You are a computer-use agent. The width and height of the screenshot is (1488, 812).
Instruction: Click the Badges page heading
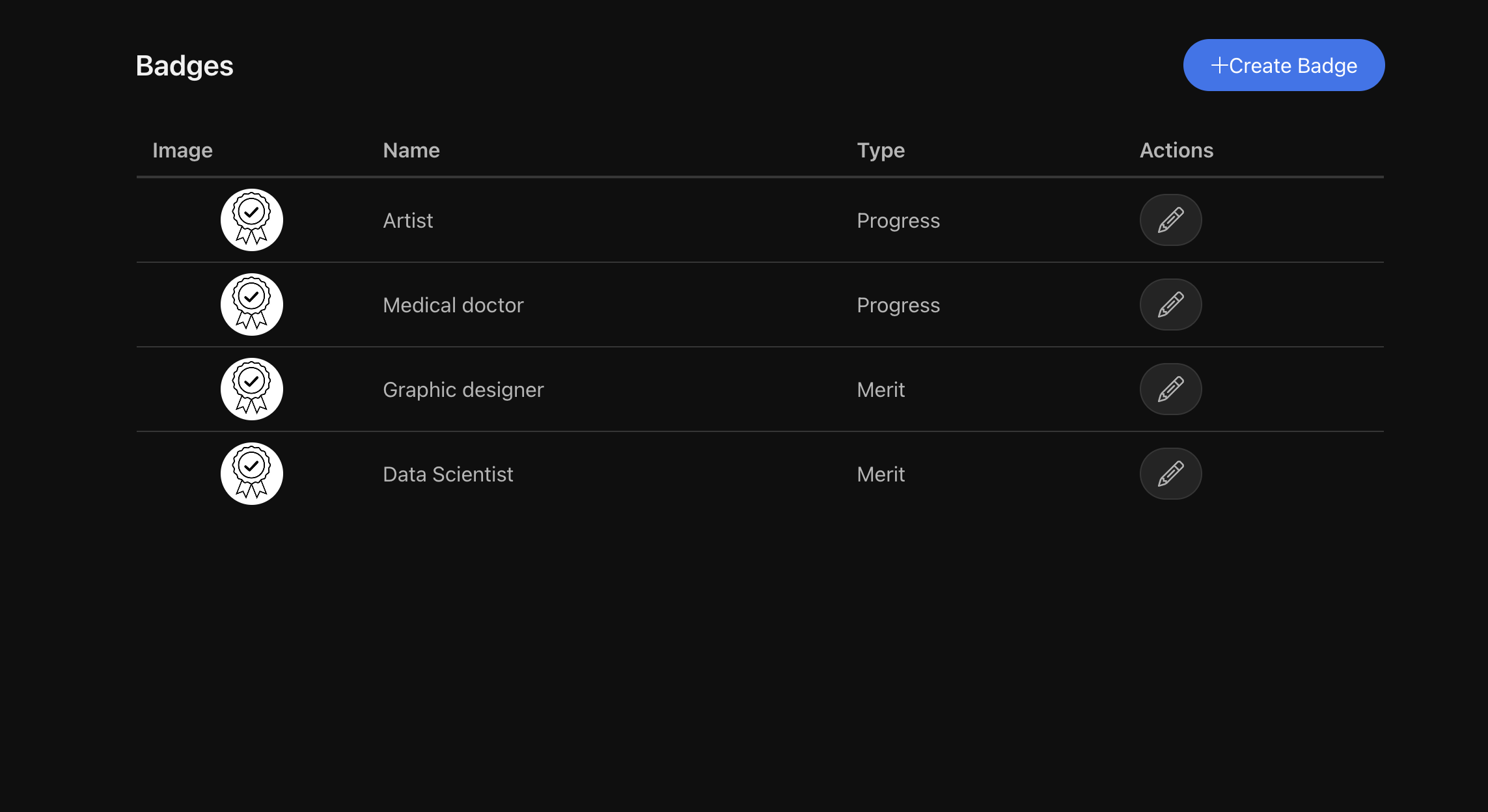184,66
